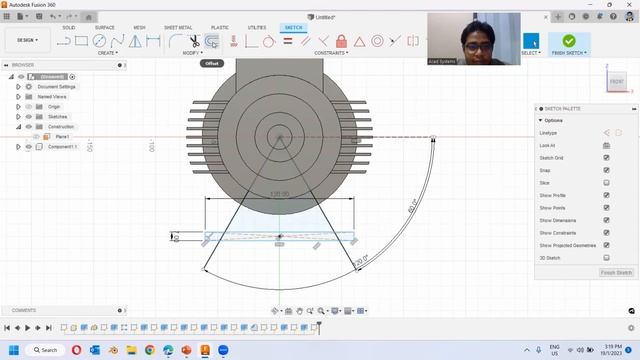Screen dimensions: 640x360
Task: Open the CREATE dropdown menu
Action: (x=108, y=53)
